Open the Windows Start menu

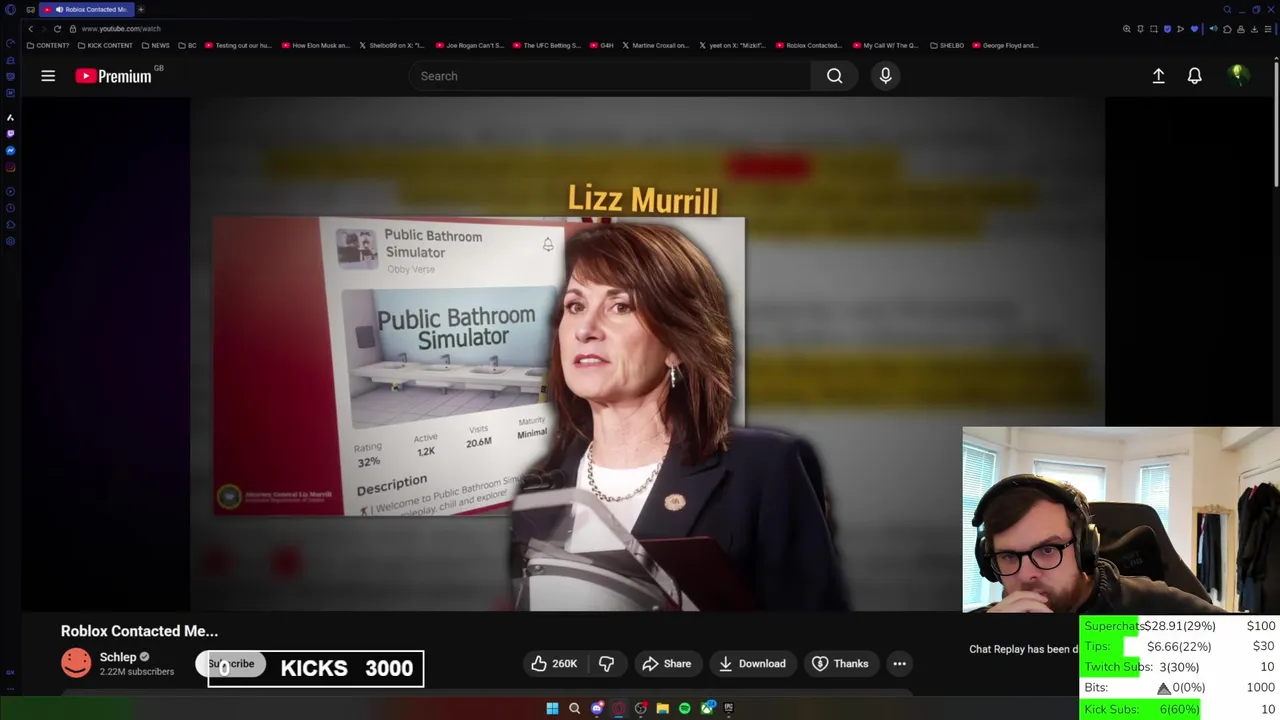click(x=552, y=708)
